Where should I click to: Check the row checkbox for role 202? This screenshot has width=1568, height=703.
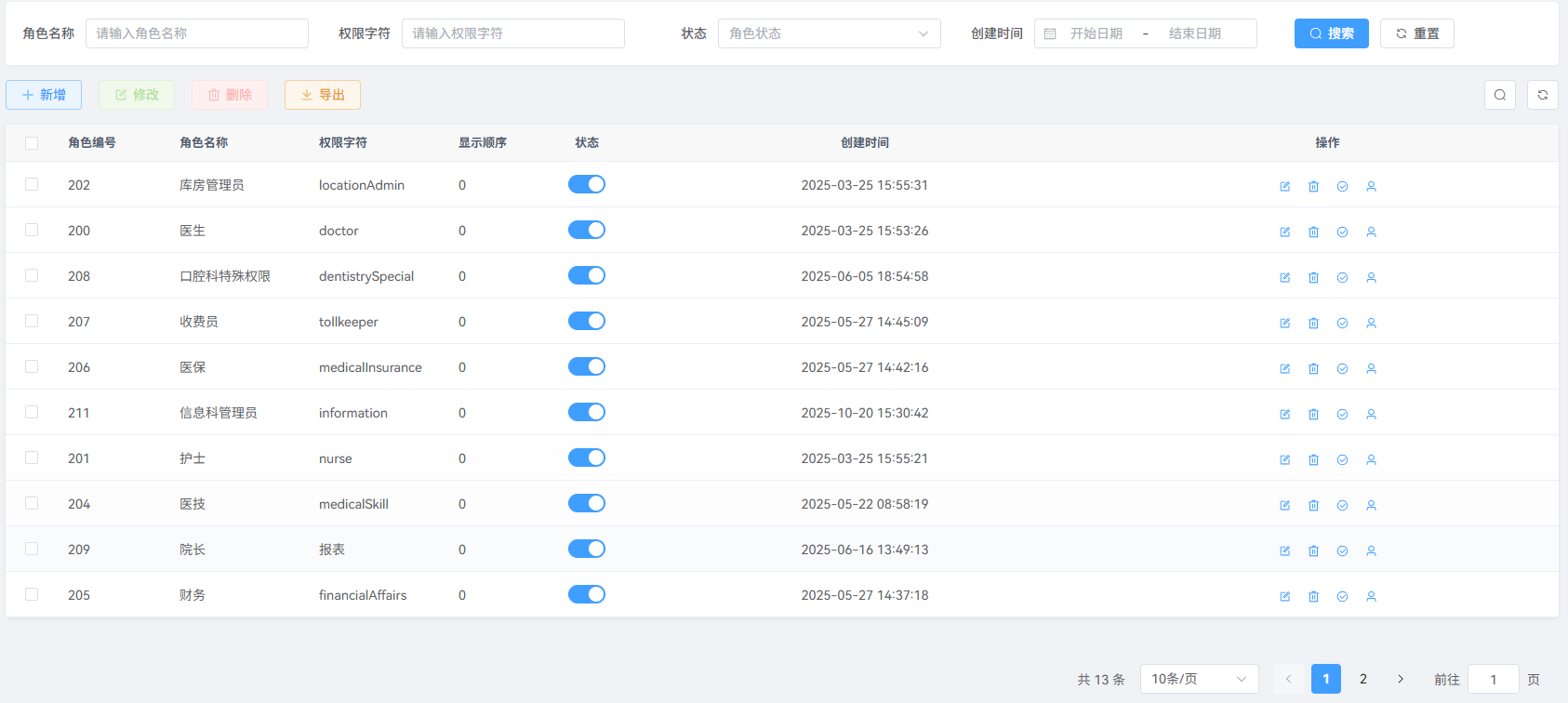(x=32, y=184)
